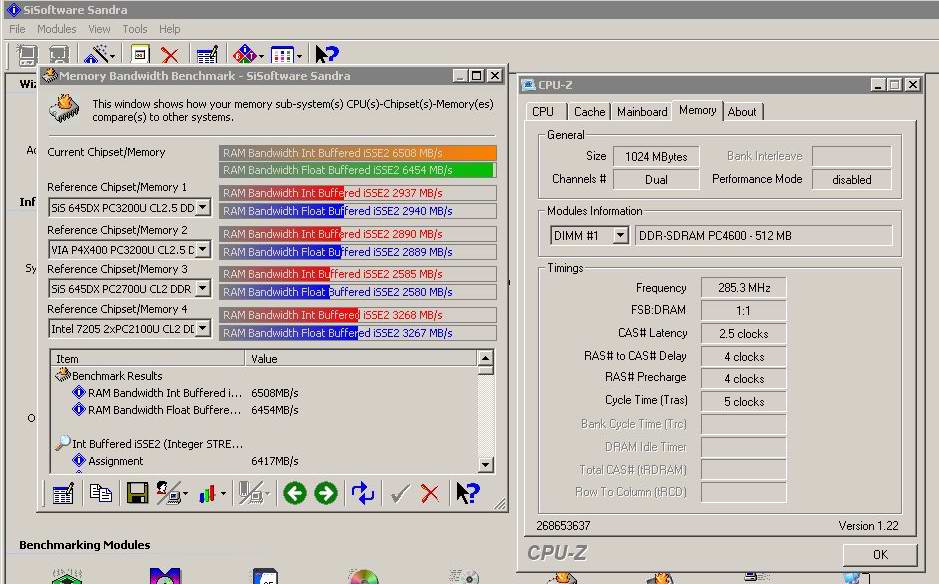Click the gray checkmark OK icon in the benchmark toolbar
The width and height of the screenshot is (939, 584).
(399, 494)
